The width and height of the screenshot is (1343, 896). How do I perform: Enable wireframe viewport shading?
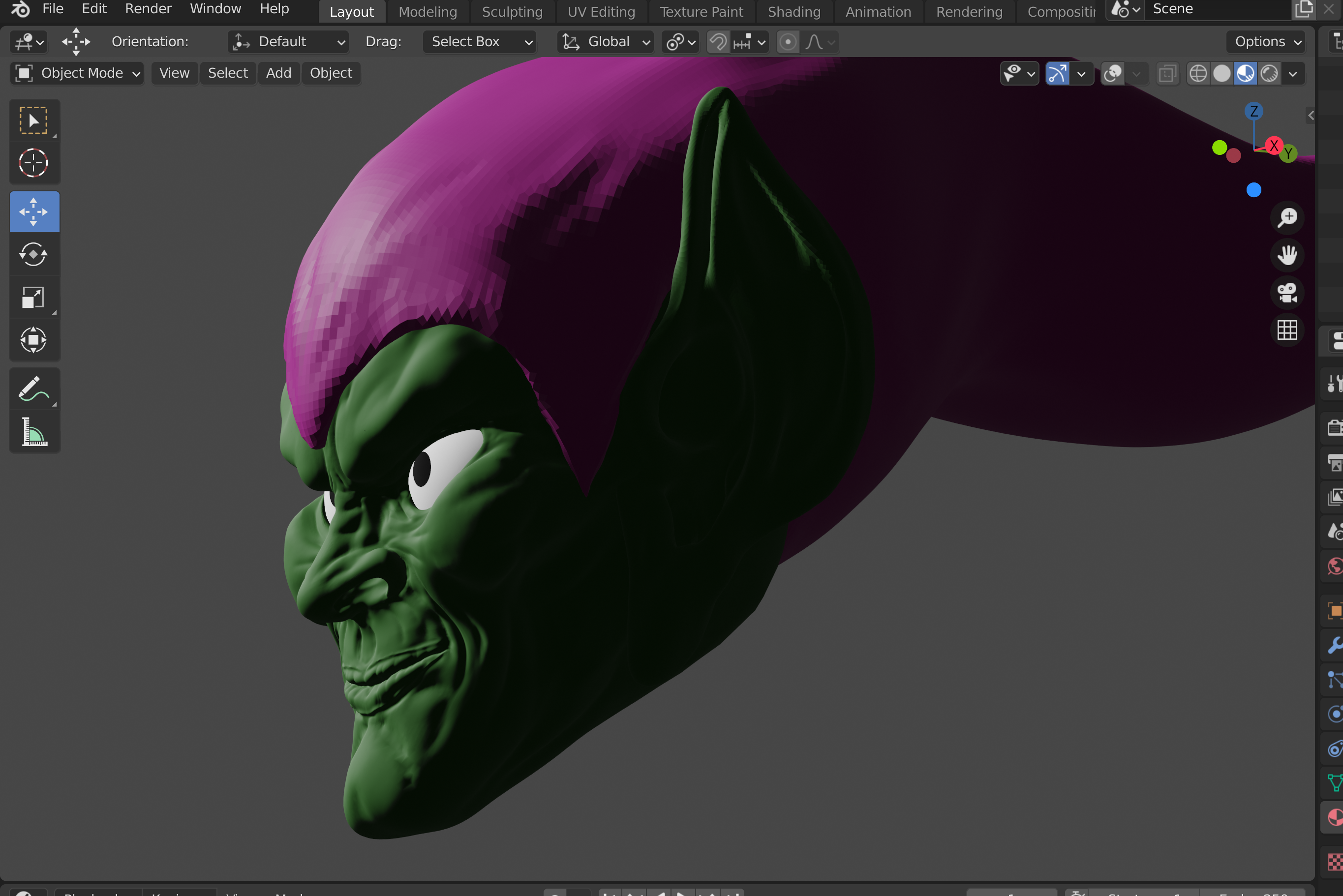(1198, 73)
